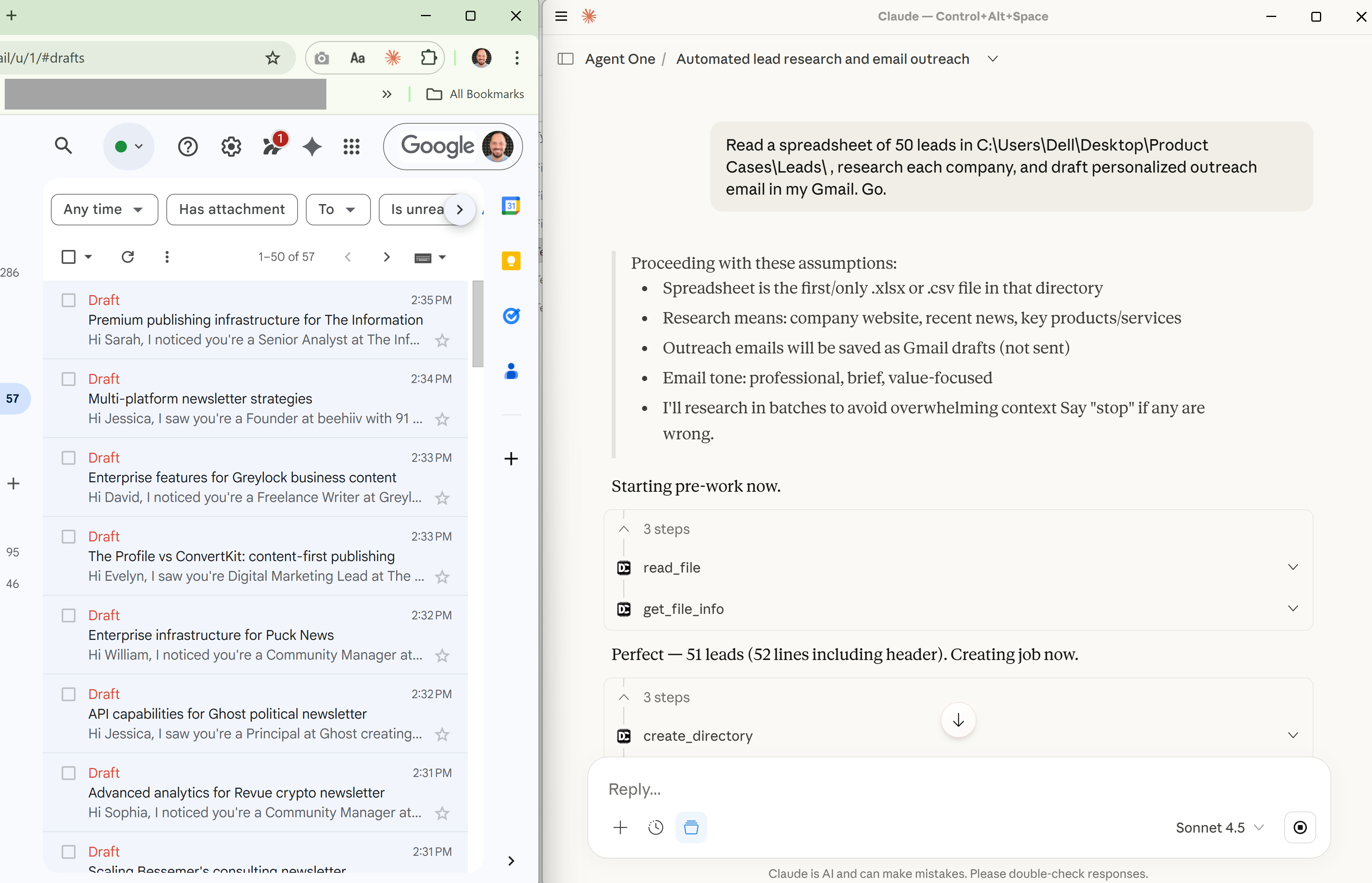Screen dimensions: 1372x883
Task: Open the Agent One project link
Action: click(620, 59)
